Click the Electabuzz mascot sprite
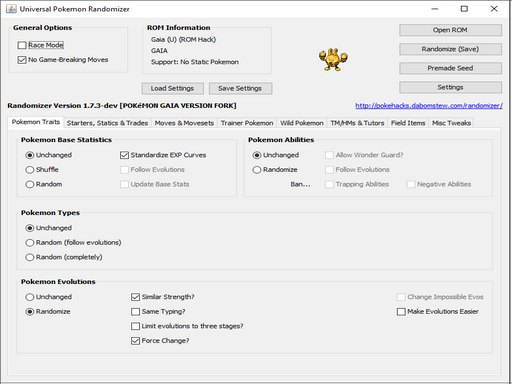Screen dimensions: 512x384 (x=333, y=59)
